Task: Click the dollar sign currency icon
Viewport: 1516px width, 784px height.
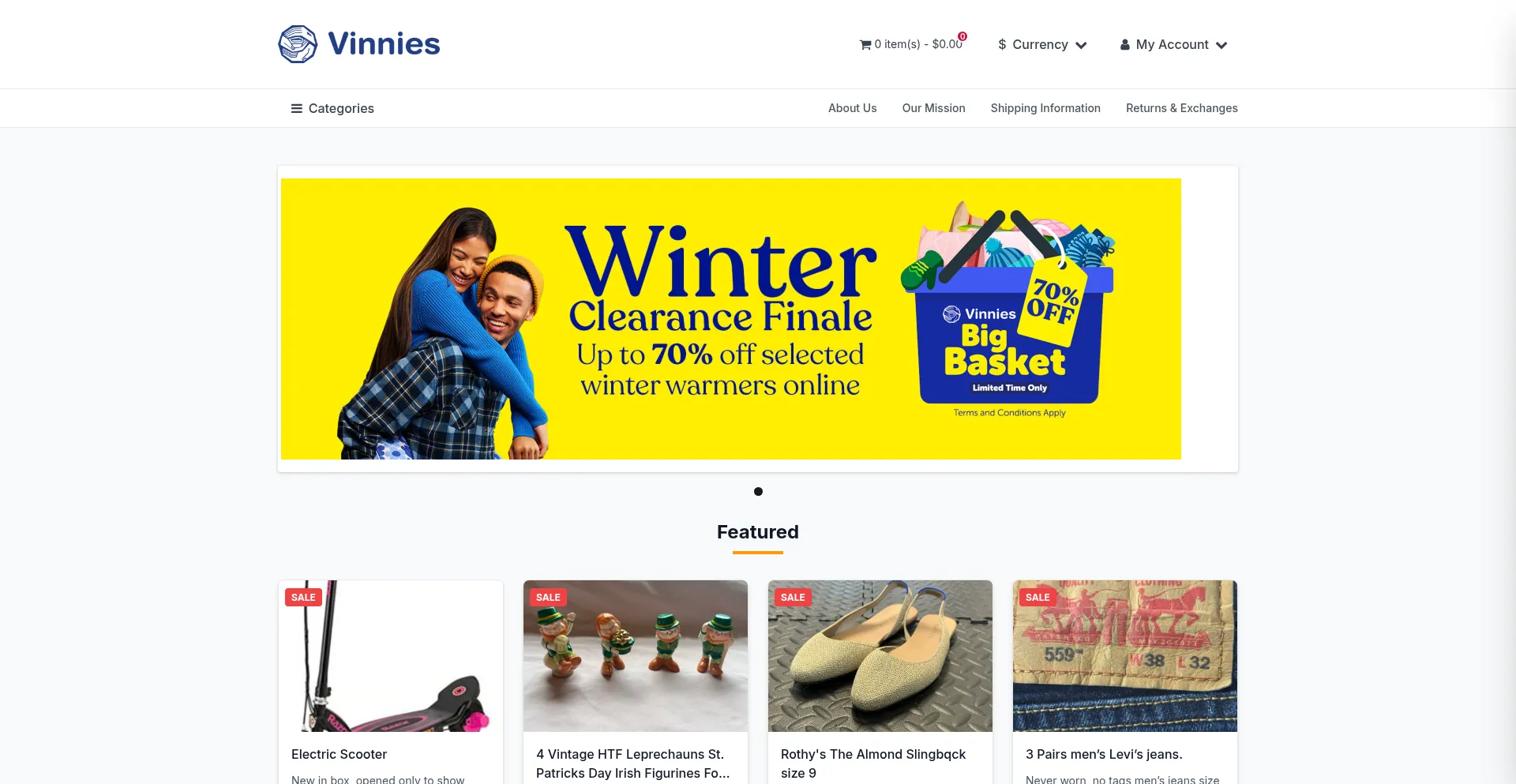Action: point(1002,45)
